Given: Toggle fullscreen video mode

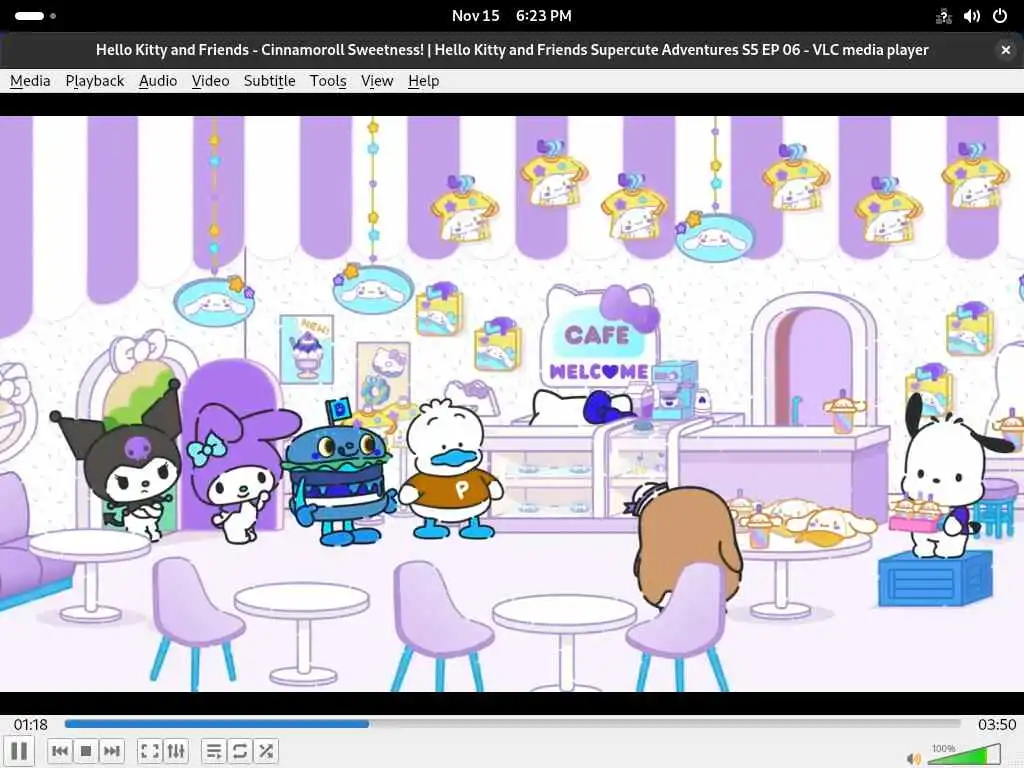Looking at the screenshot, I should coord(150,751).
